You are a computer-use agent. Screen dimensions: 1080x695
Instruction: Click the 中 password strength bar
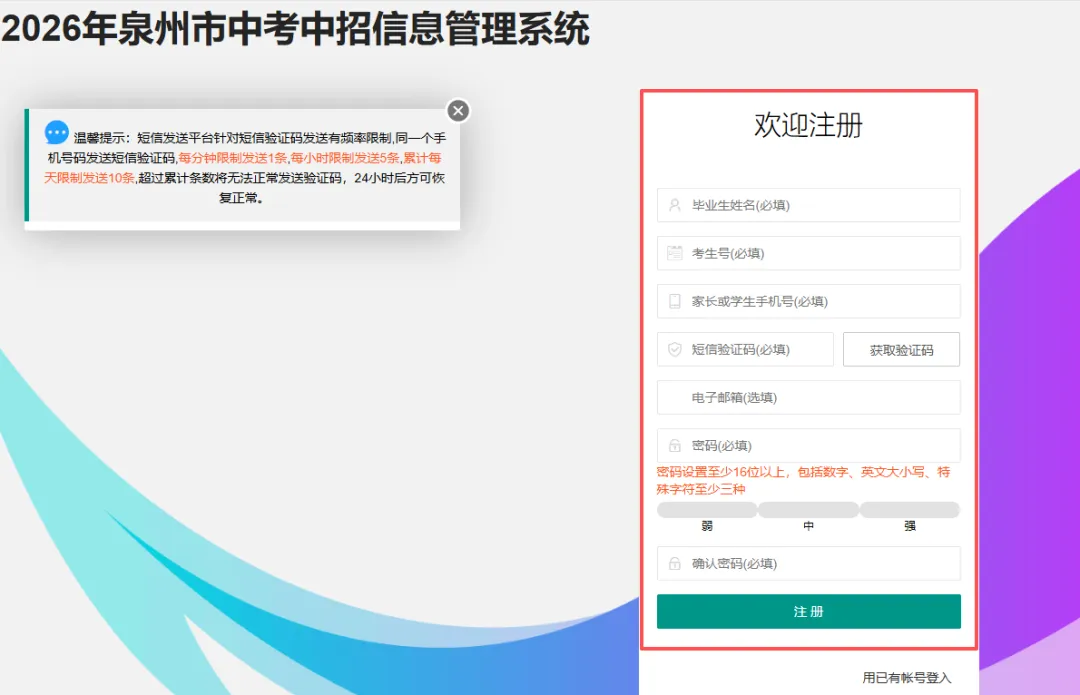coord(809,510)
